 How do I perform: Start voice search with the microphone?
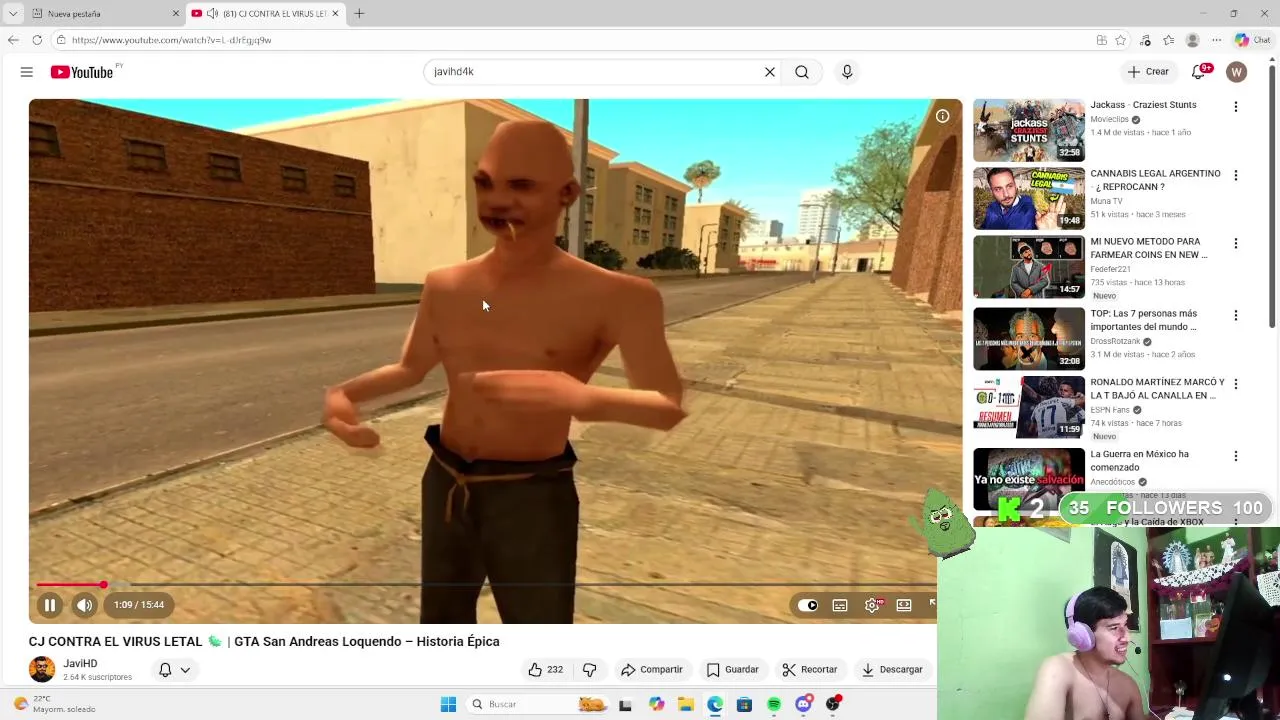click(847, 72)
